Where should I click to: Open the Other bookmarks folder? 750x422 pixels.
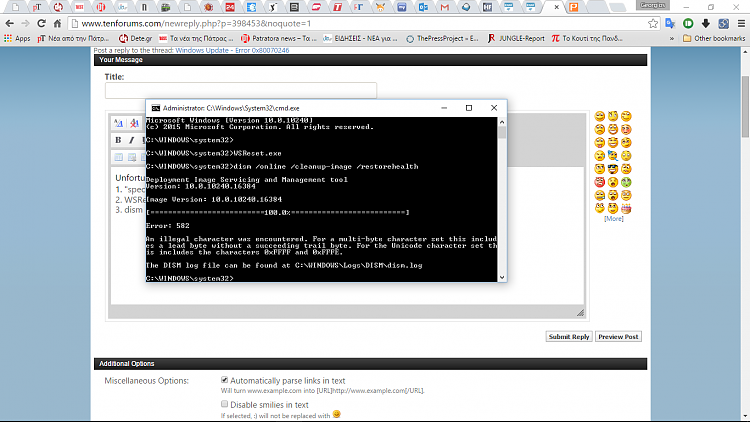[714, 38]
